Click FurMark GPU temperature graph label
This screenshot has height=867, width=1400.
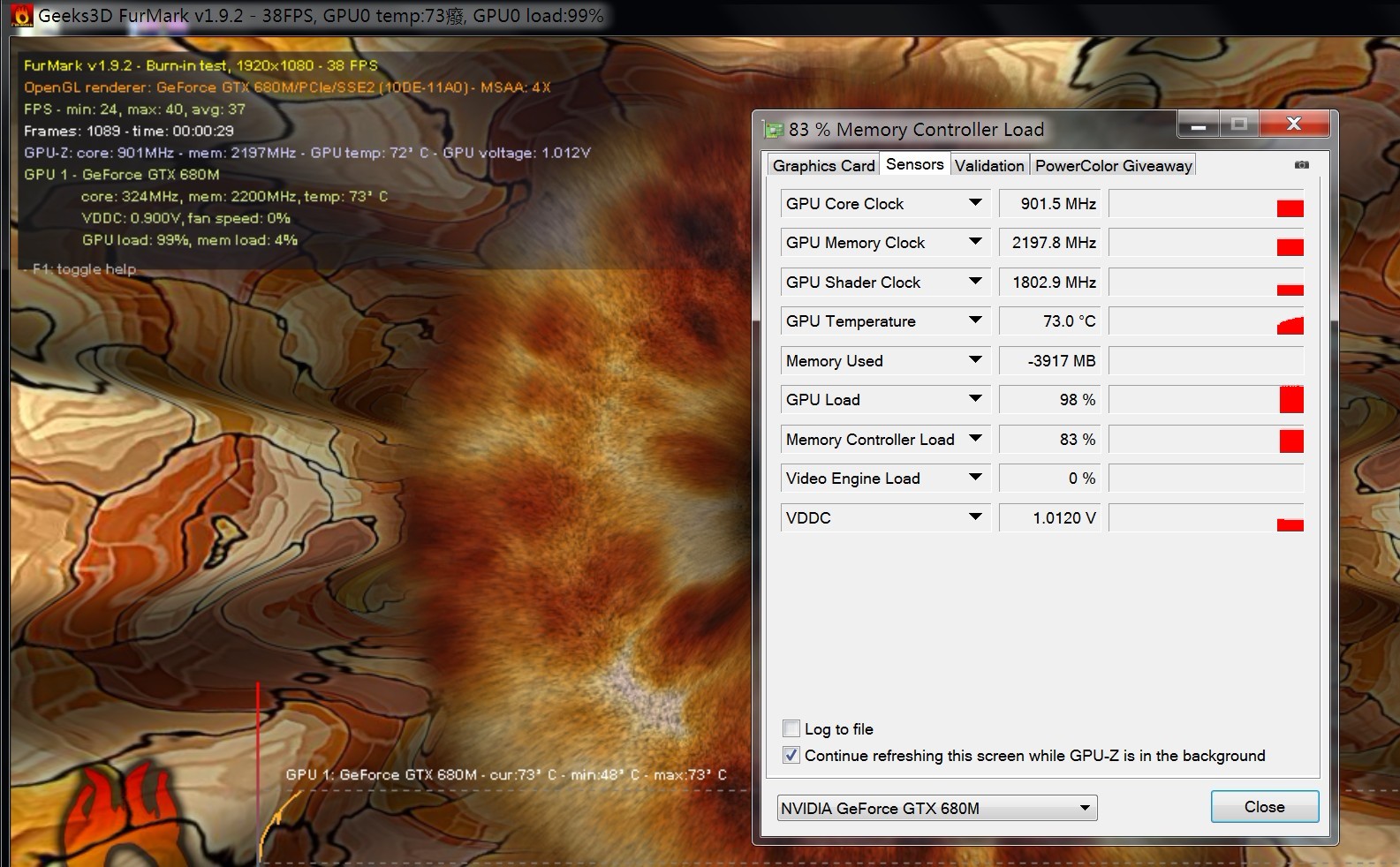point(506,774)
